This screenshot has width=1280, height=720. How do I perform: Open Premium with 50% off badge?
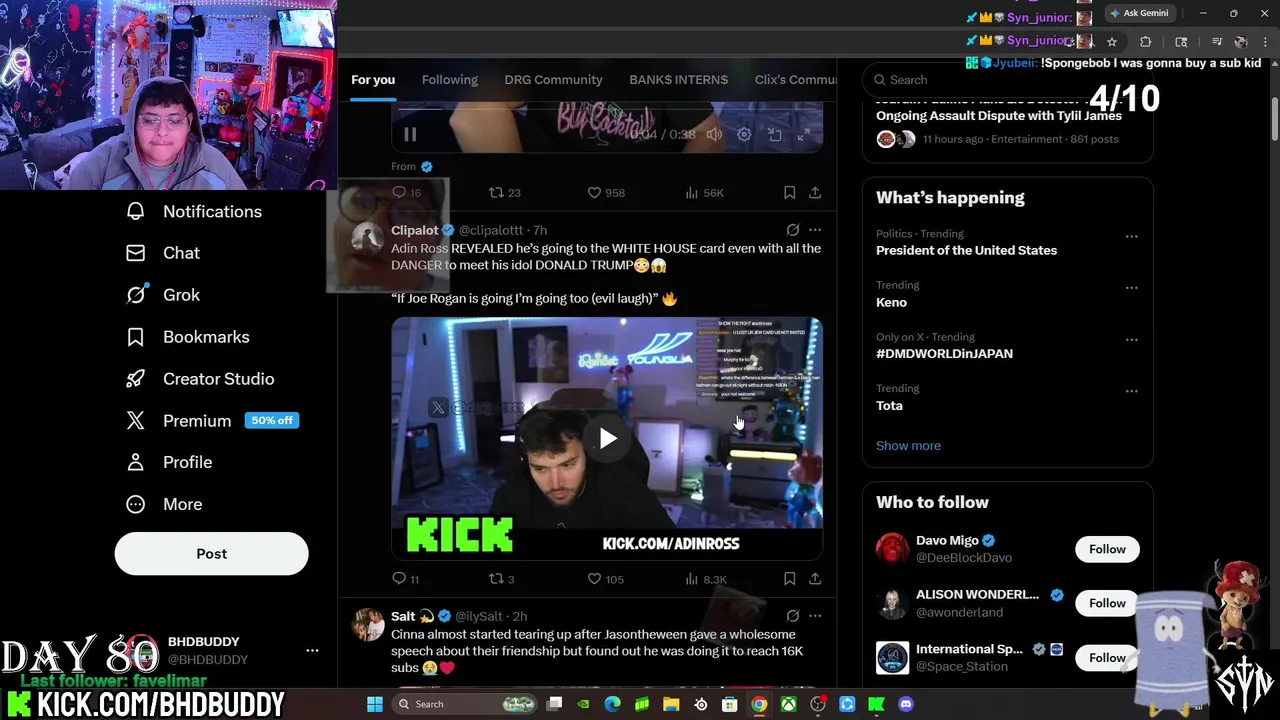(x=212, y=421)
